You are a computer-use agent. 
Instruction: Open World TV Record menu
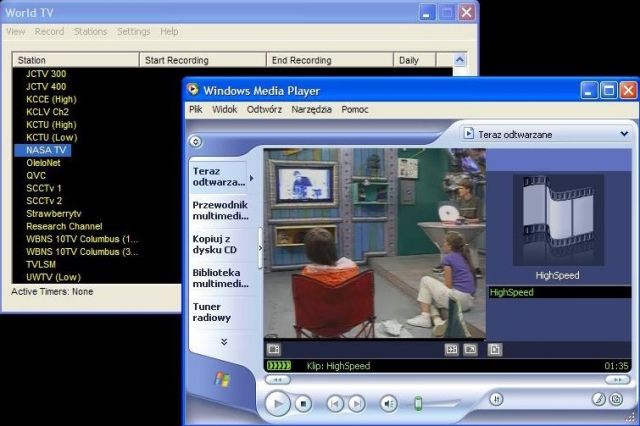(49, 31)
